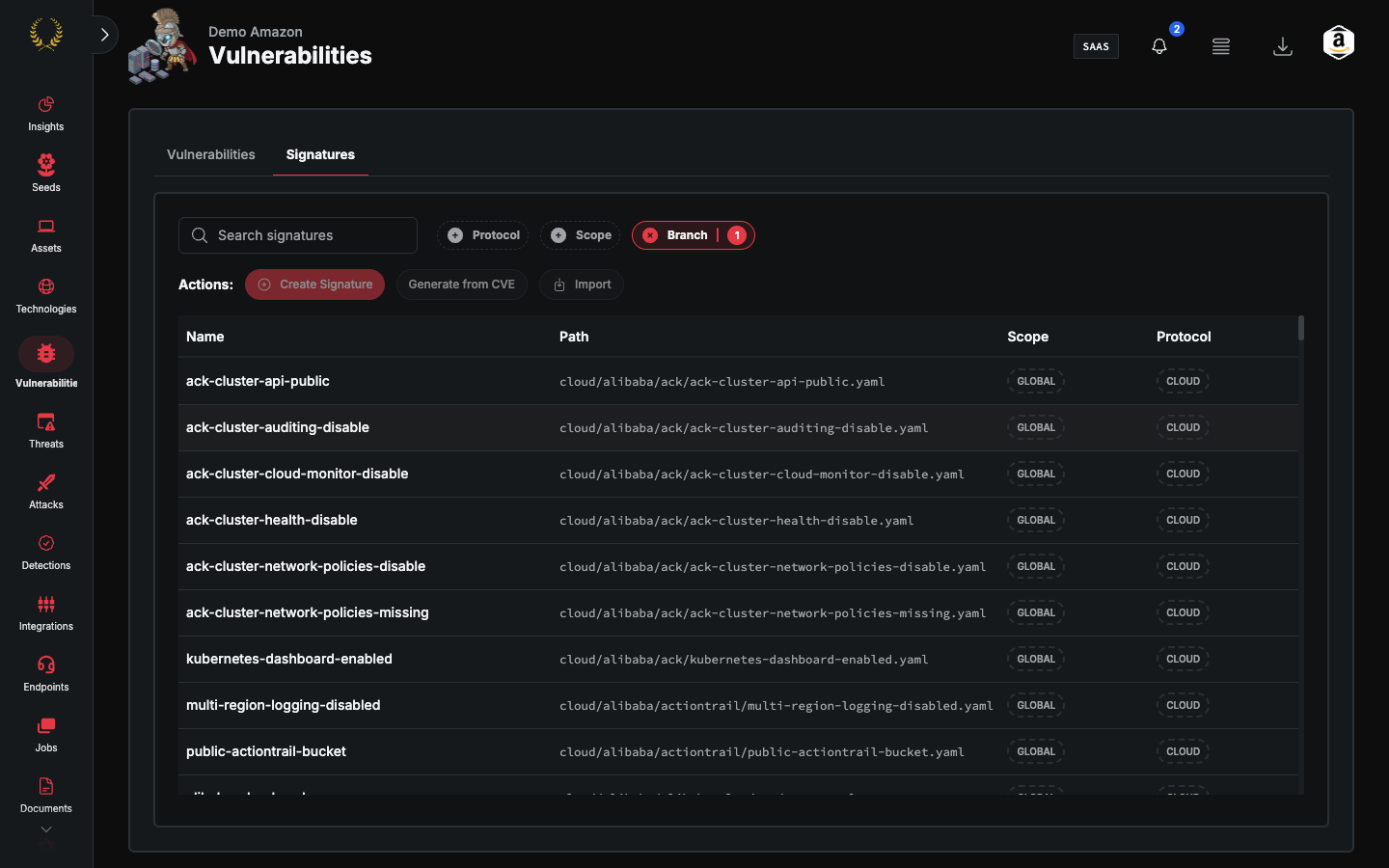
Task: Open Threats sidebar icon
Action: [x=46, y=421]
